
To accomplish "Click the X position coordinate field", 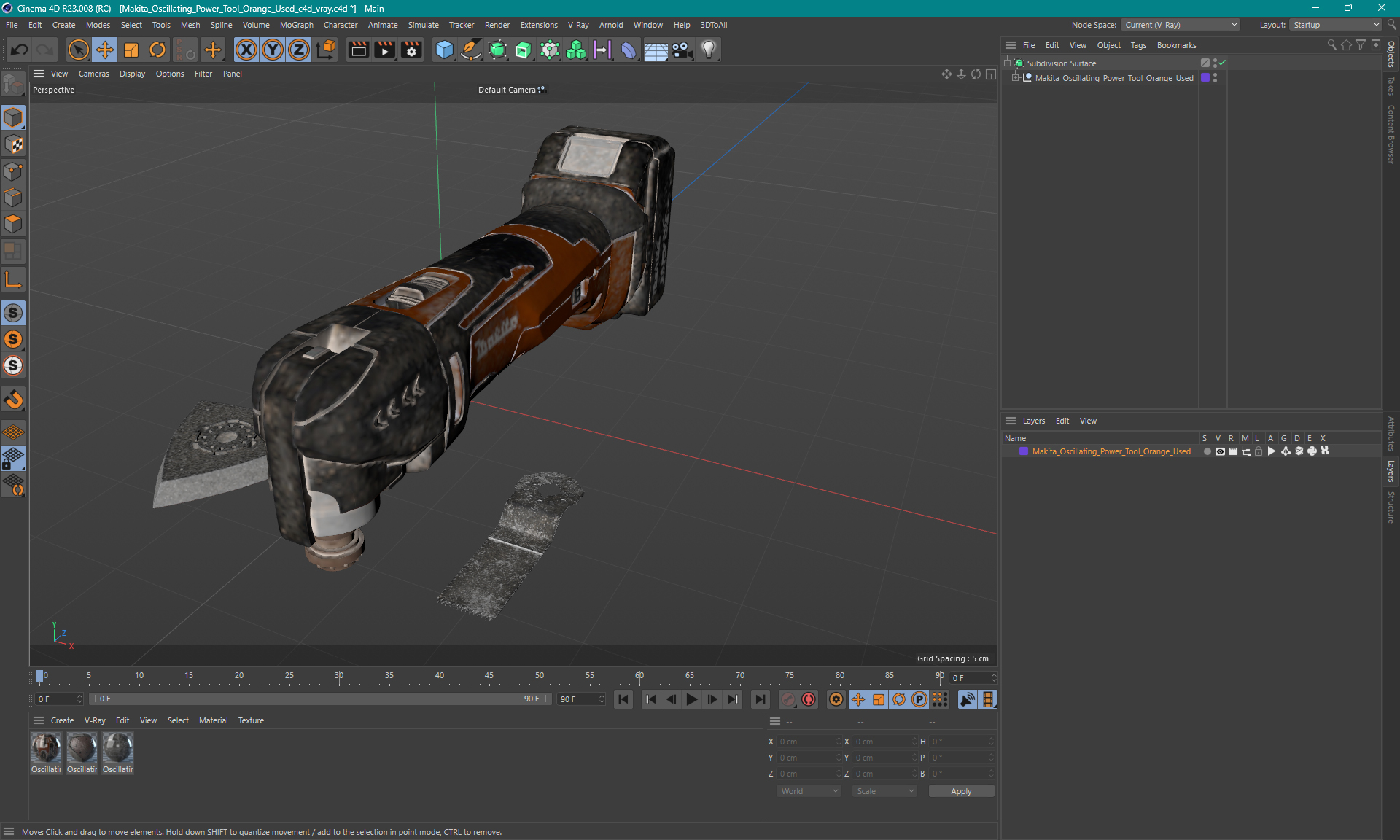I will click(808, 742).
